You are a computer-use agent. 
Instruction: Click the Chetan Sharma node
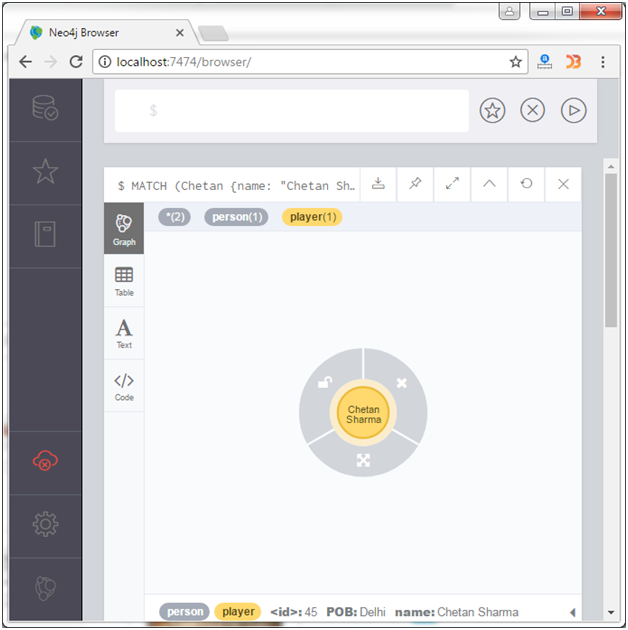(363, 413)
